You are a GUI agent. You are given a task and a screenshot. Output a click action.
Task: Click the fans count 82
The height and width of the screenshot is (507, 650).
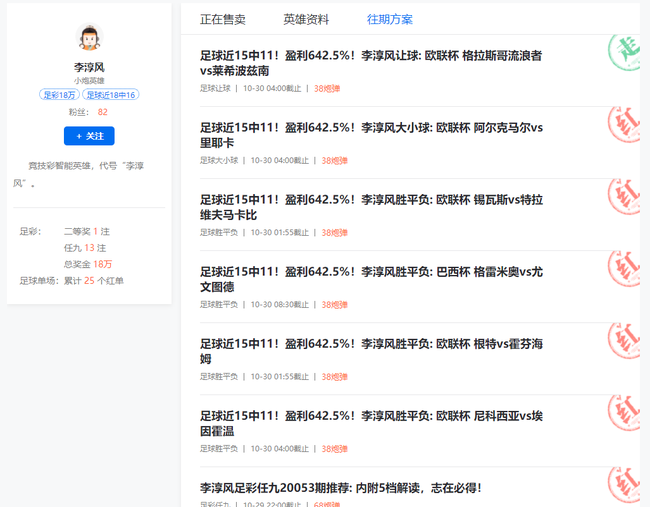tap(102, 112)
